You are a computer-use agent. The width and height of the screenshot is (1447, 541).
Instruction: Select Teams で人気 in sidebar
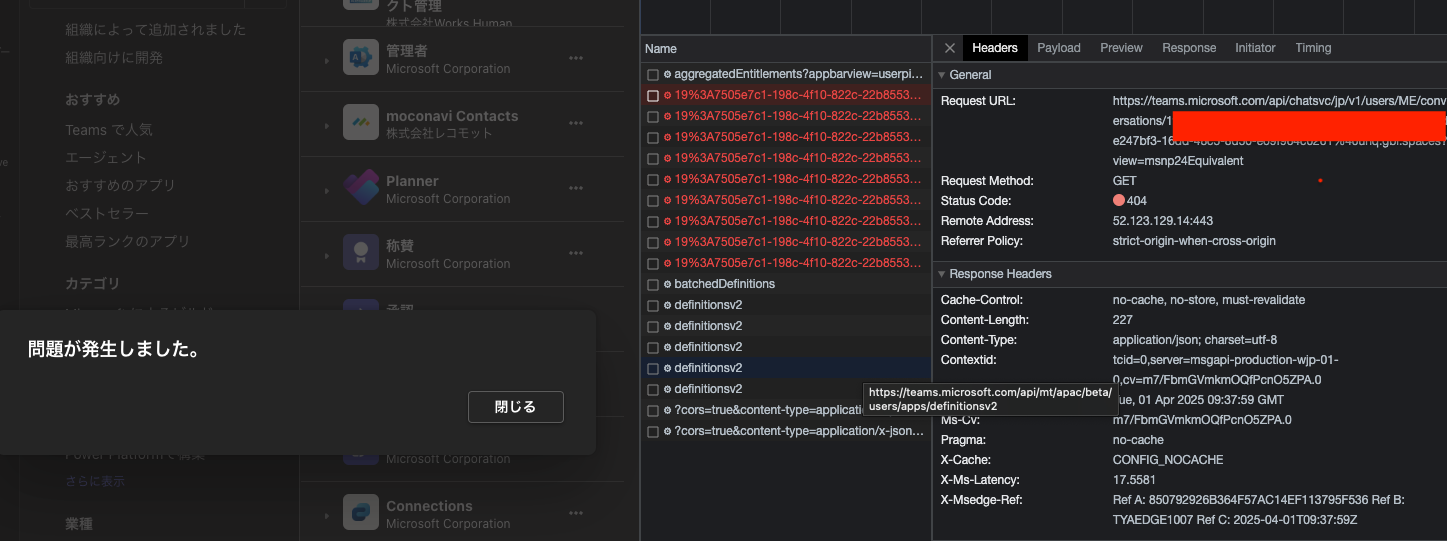109,130
